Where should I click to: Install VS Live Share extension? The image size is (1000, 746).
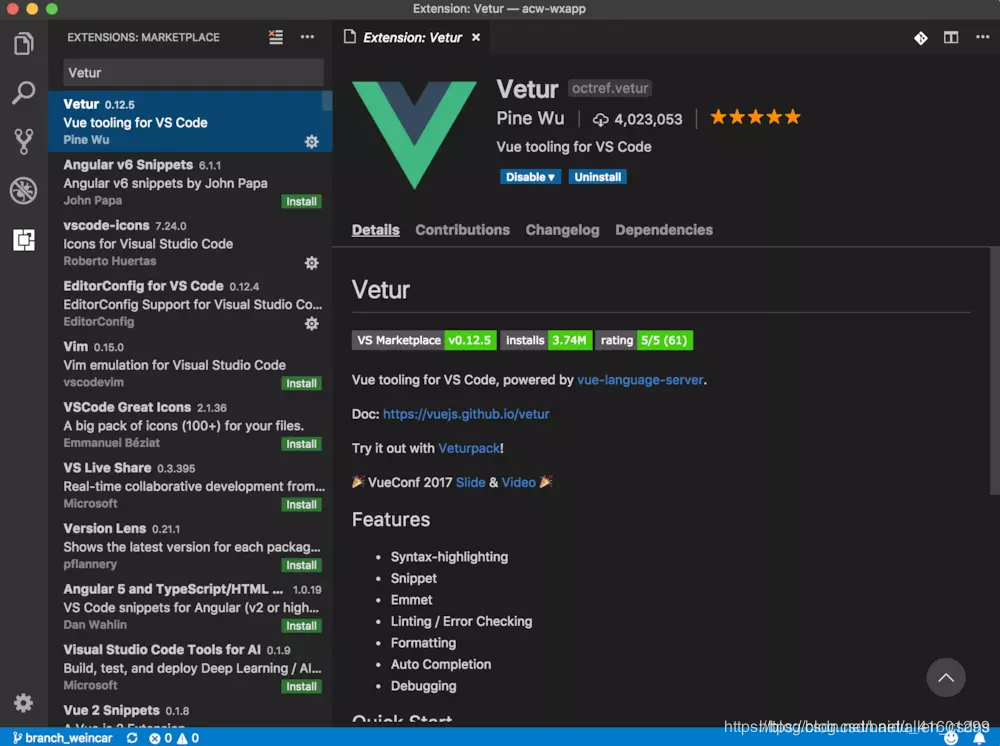click(301, 504)
